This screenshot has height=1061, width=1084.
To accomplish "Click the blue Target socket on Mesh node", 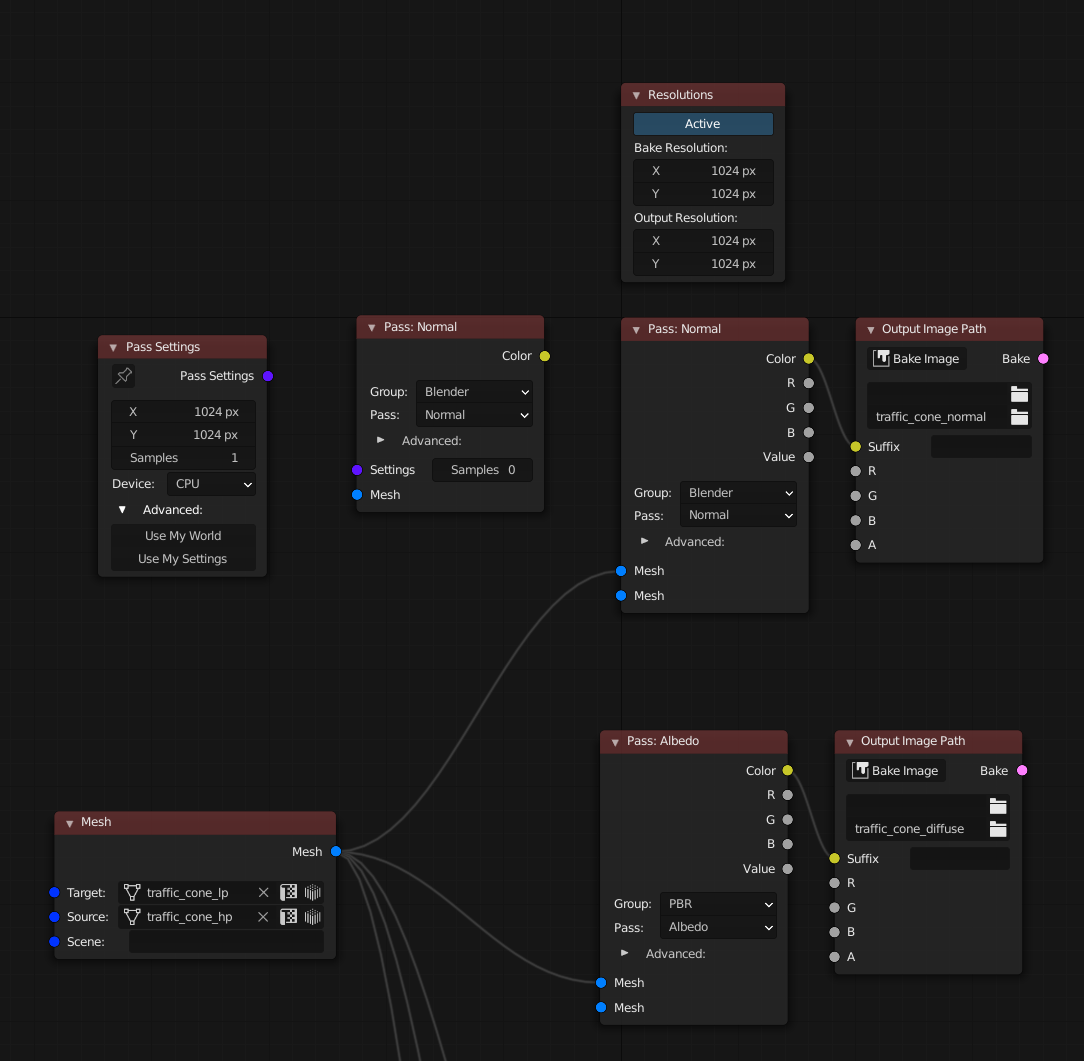I will coord(55,892).
